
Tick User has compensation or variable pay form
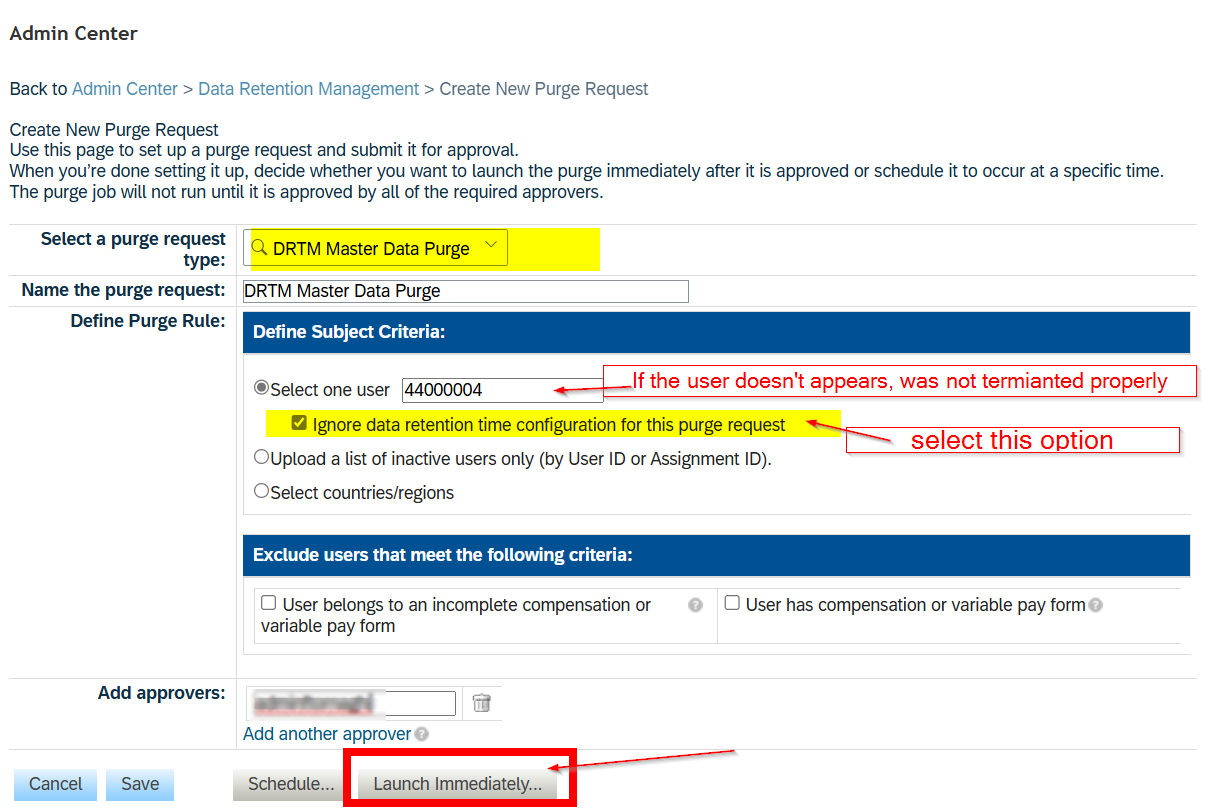(x=732, y=604)
